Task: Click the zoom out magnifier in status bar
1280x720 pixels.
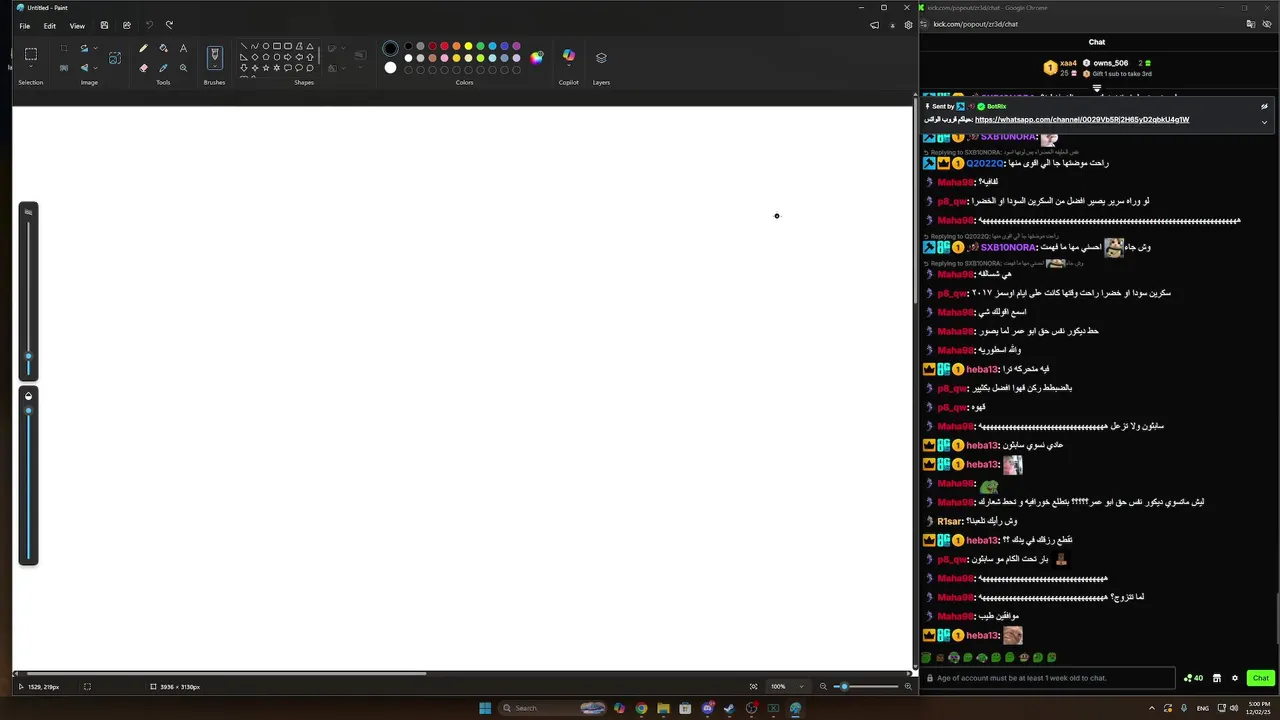Action: click(x=823, y=686)
